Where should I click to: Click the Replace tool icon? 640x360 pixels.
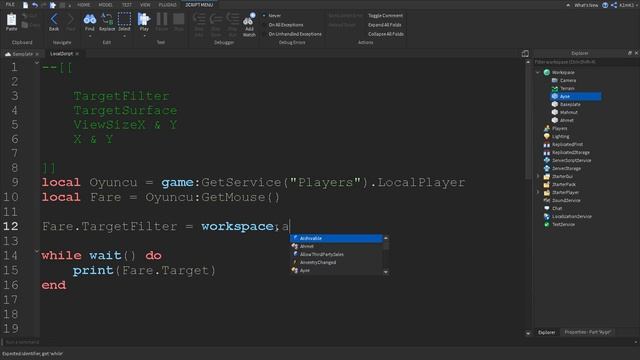(107, 19)
